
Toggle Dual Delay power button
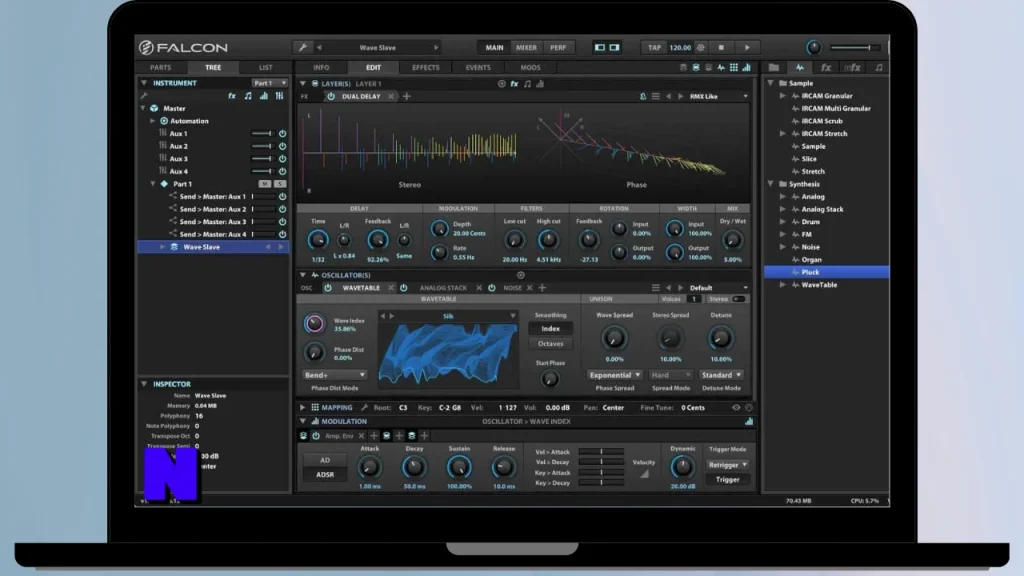click(331, 96)
